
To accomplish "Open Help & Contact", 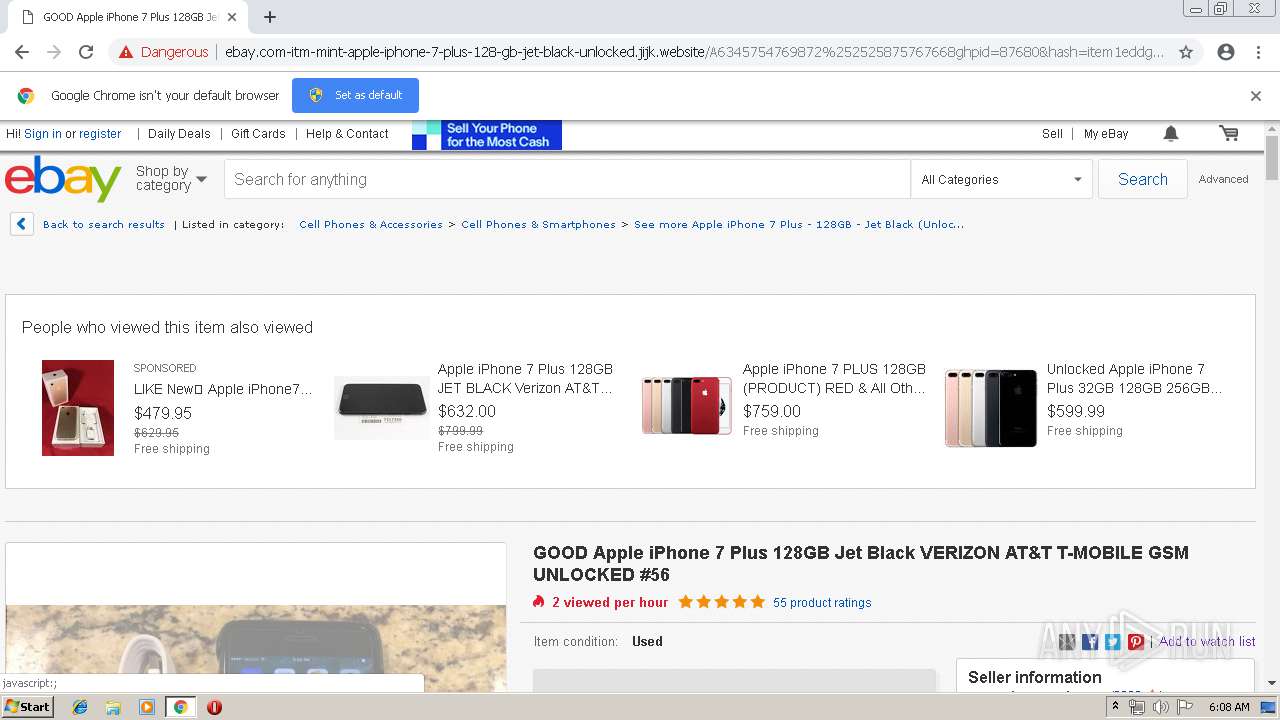I will pos(347,133).
